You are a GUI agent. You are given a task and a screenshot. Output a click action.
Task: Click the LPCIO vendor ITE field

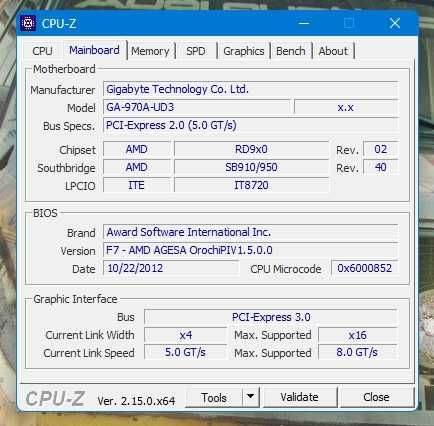[137, 185]
